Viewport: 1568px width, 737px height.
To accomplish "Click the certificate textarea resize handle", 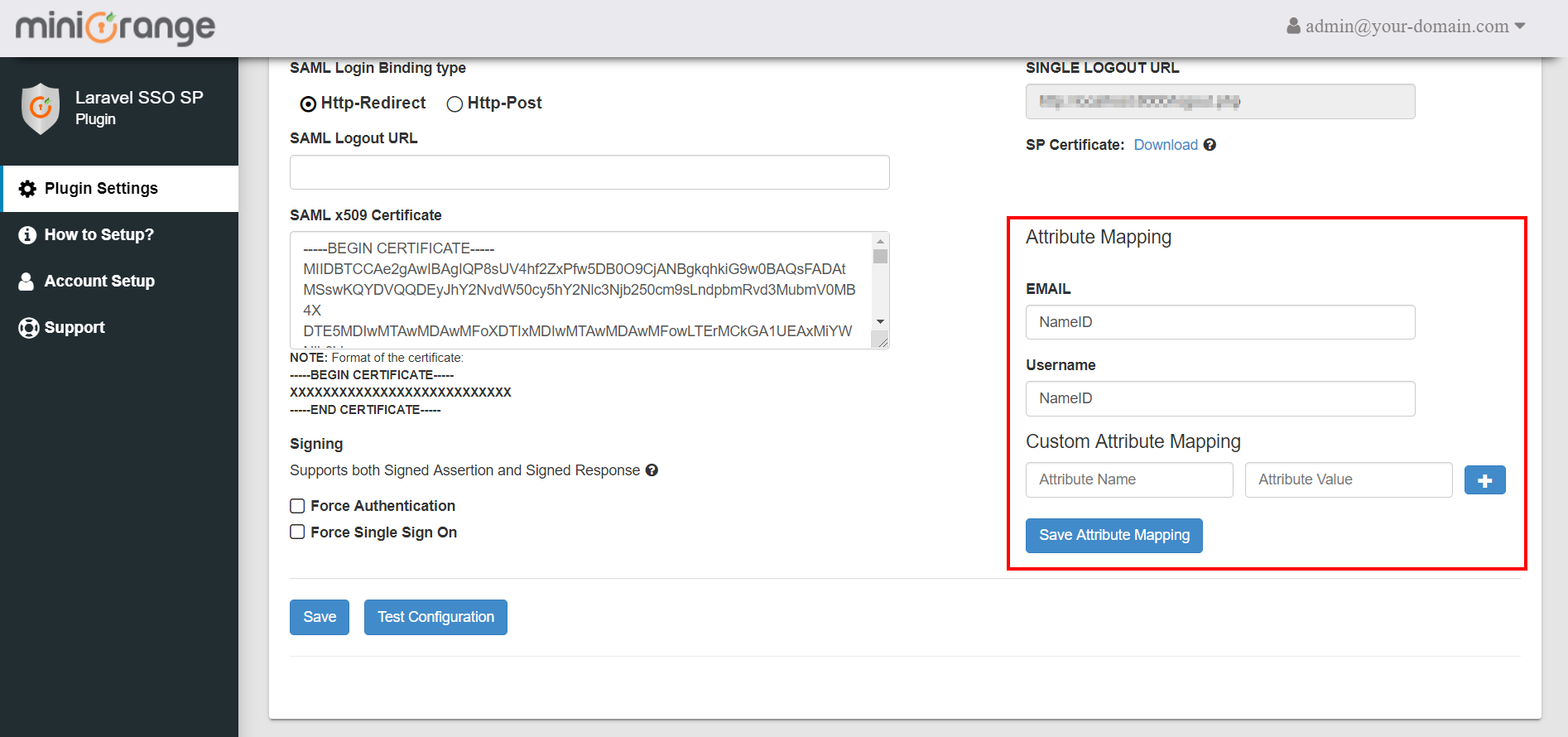I will pos(882,341).
